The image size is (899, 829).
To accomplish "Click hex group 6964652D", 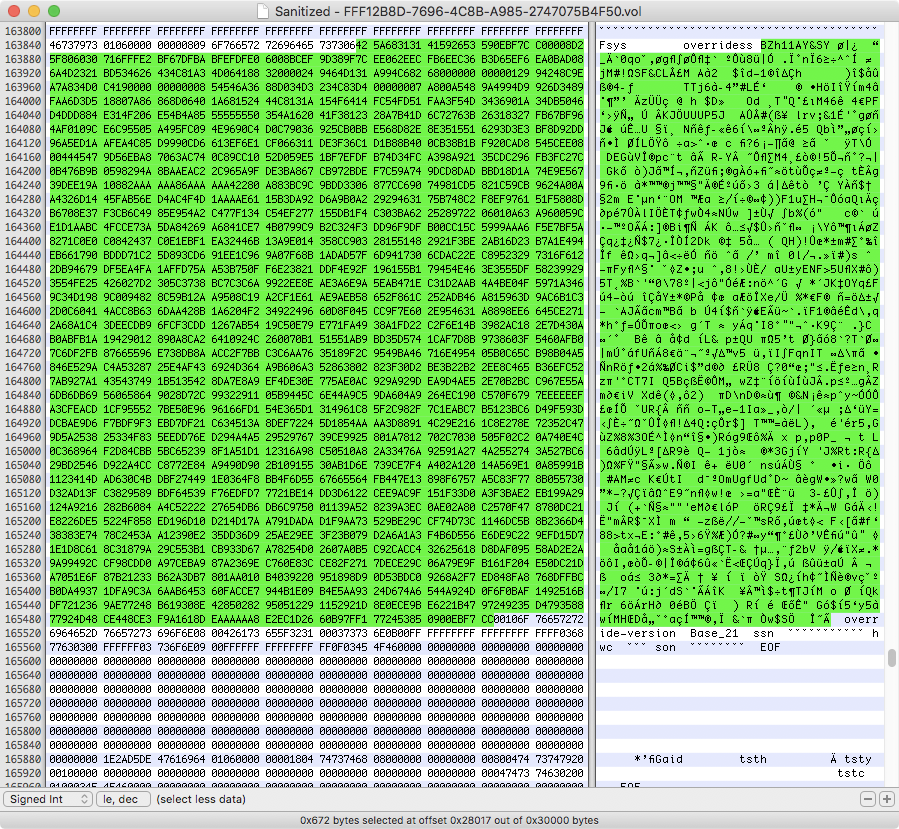I will (73, 633).
